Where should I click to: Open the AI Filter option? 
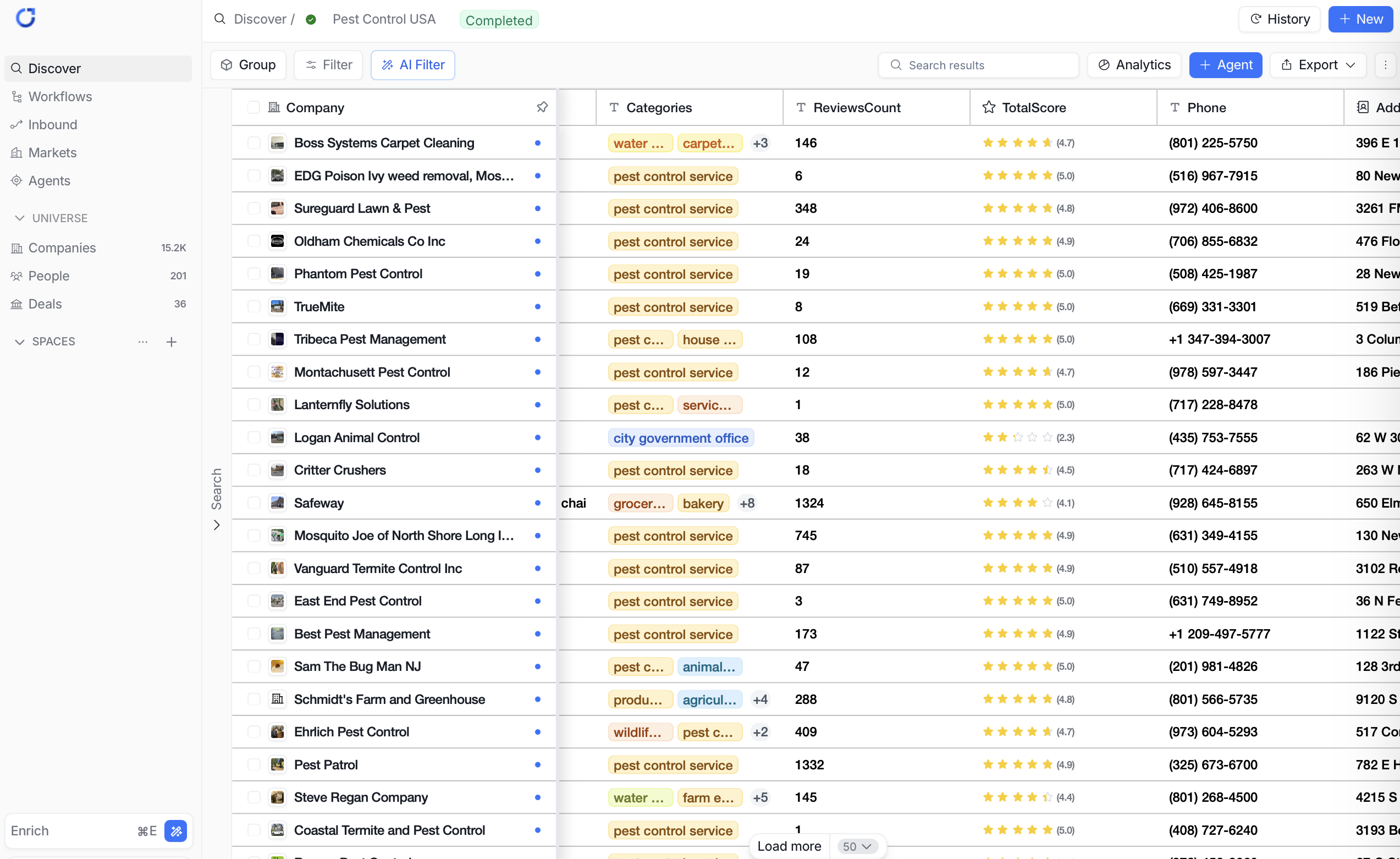coord(413,65)
